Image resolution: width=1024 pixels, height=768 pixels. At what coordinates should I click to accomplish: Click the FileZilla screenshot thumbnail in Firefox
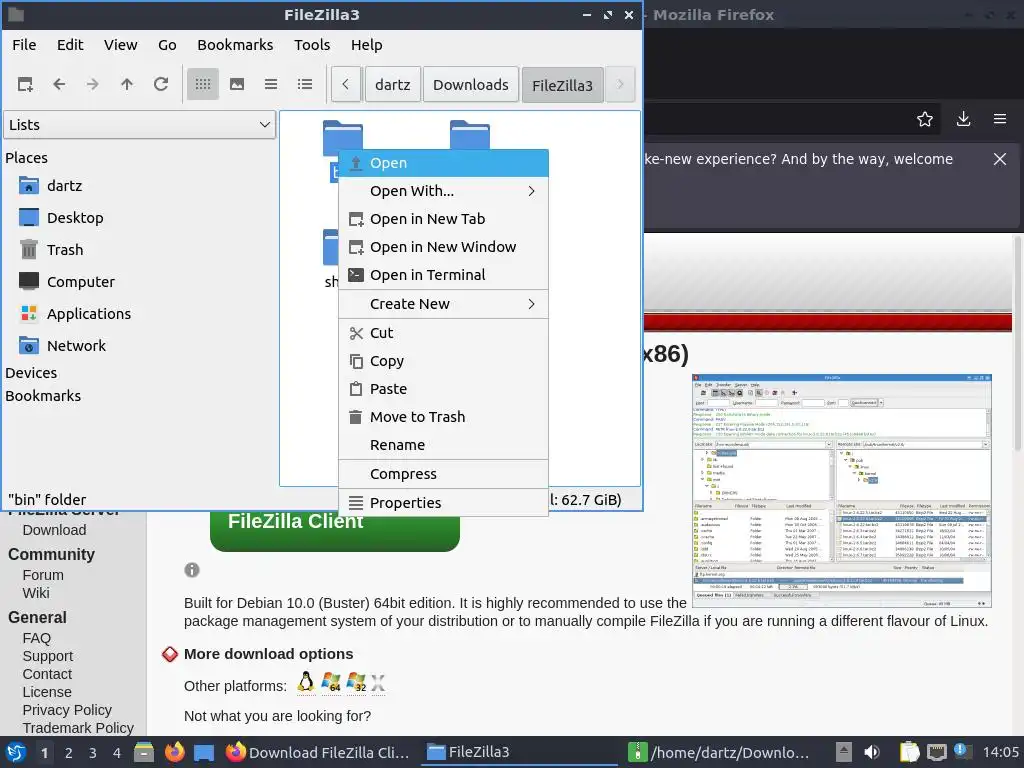[x=842, y=490]
